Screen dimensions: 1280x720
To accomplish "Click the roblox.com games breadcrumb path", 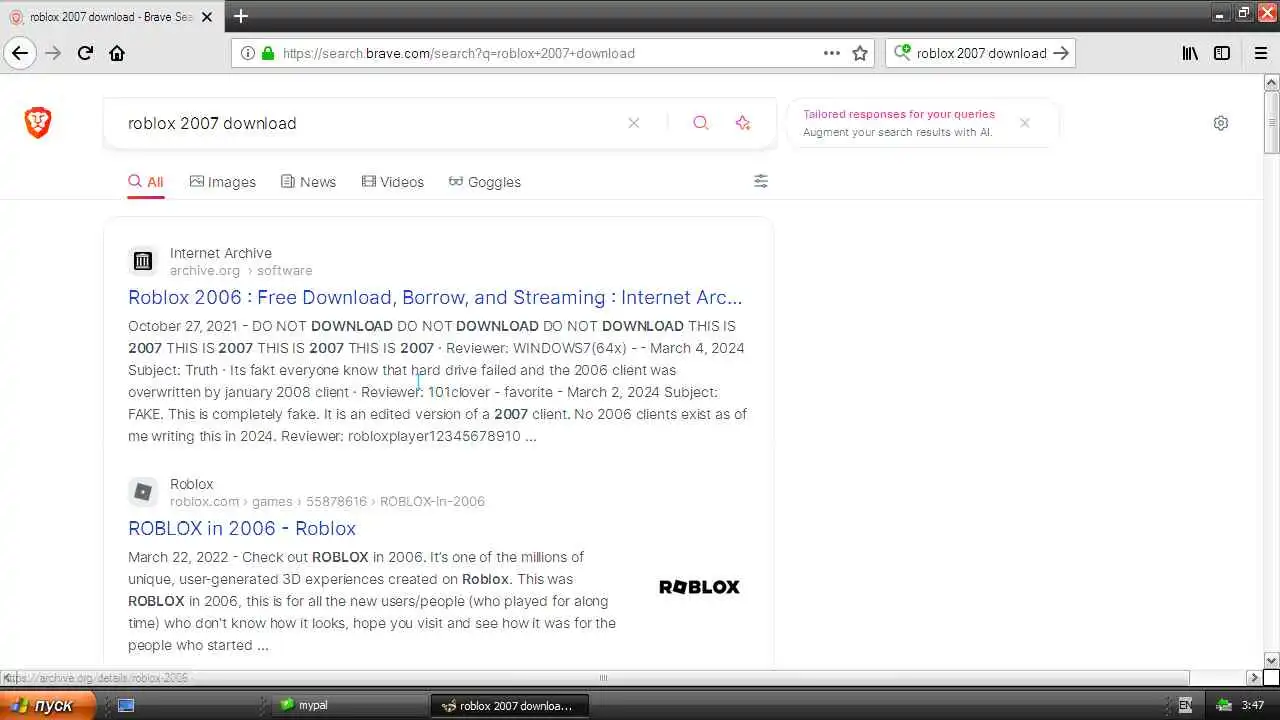I will pos(327,502).
